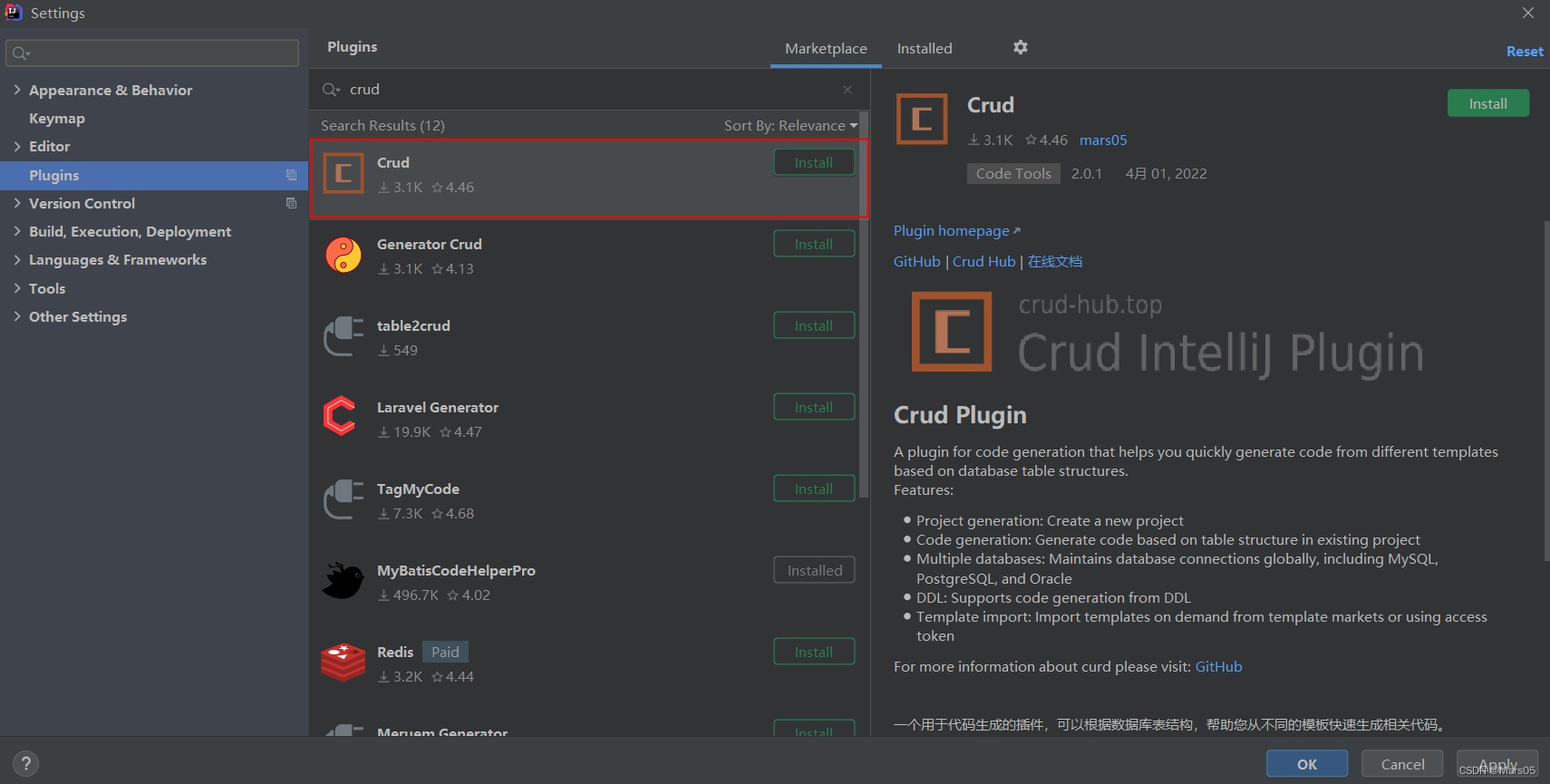Expand Build, Execution, Deployment node

point(17,231)
